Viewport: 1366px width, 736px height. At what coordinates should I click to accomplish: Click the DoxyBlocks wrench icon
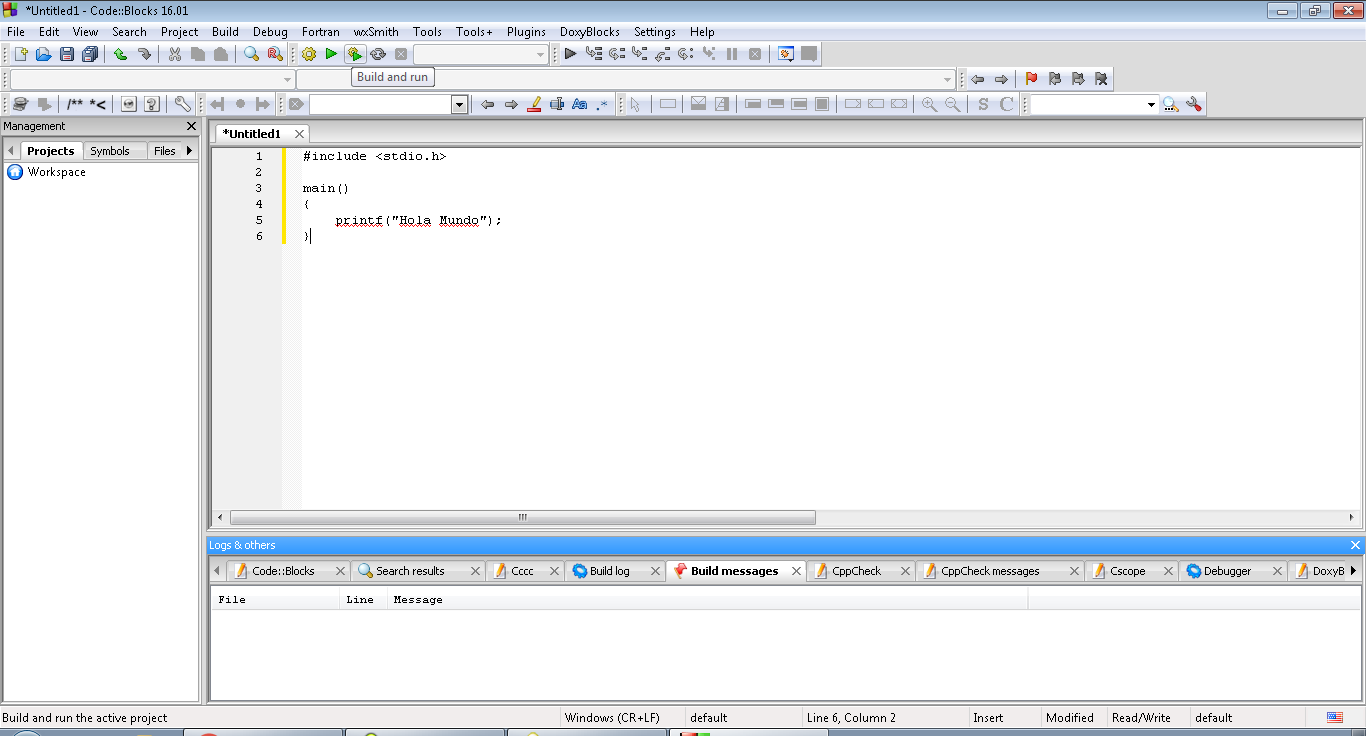(182, 104)
